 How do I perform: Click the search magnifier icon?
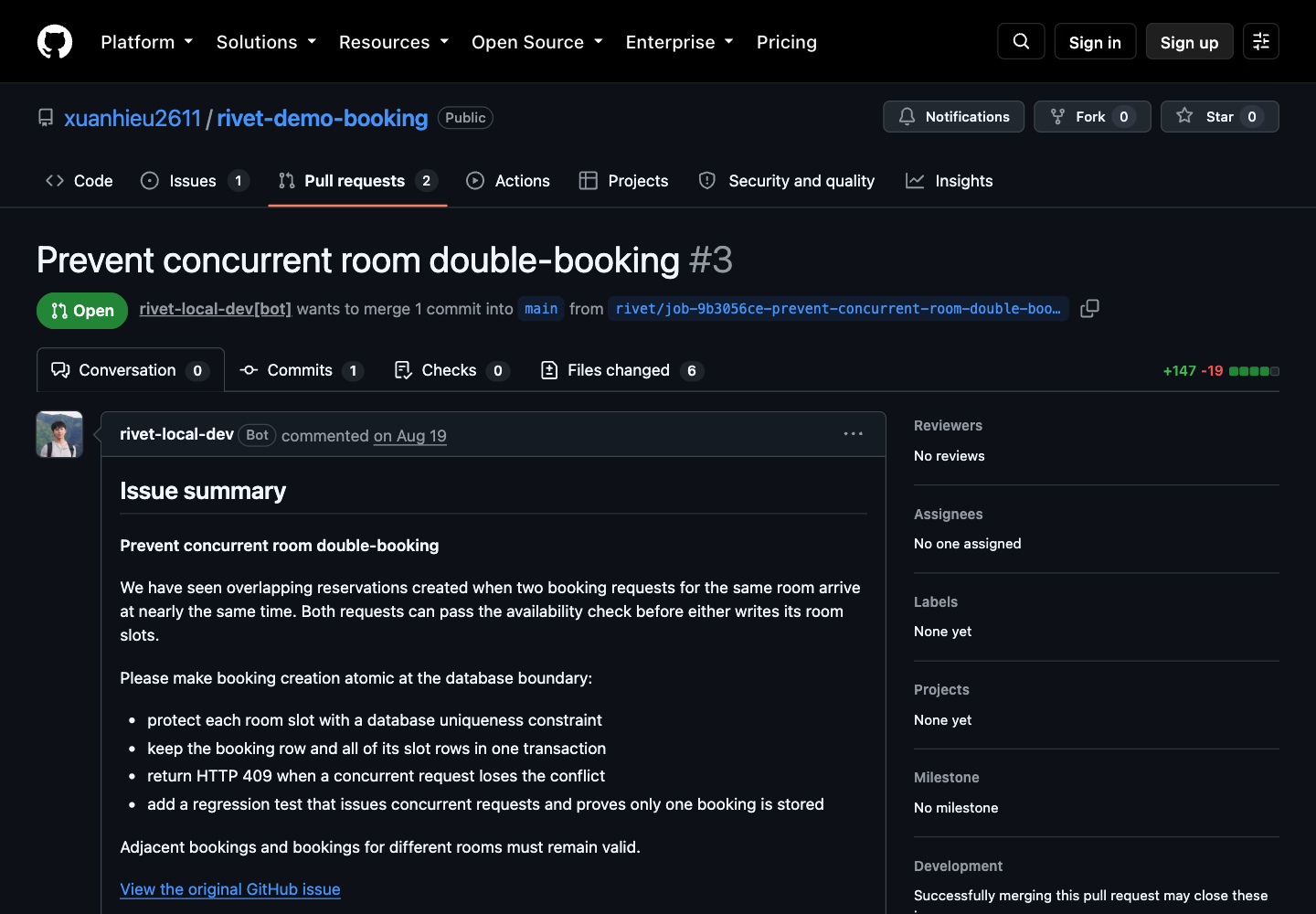(x=1021, y=41)
